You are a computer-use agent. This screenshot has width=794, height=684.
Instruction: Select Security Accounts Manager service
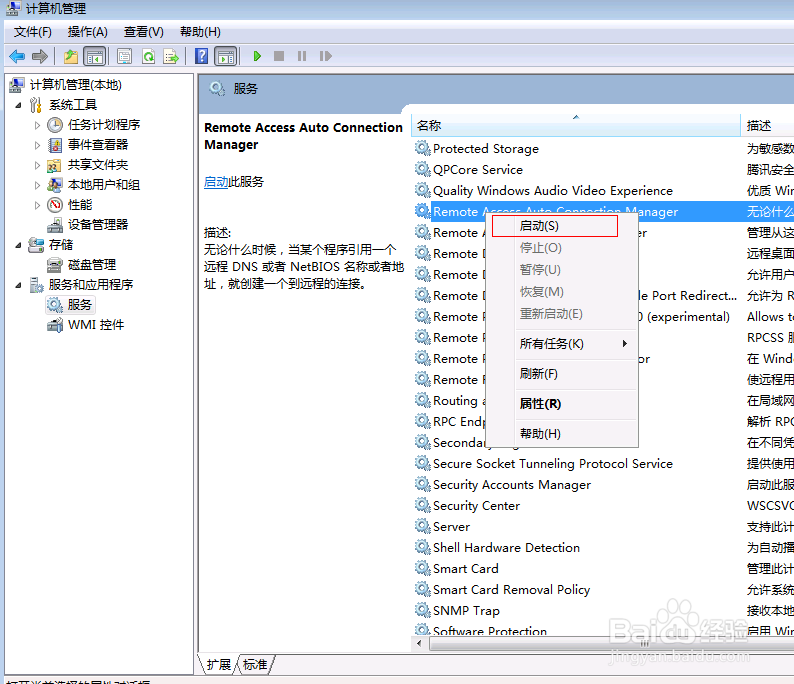pos(512,485)
